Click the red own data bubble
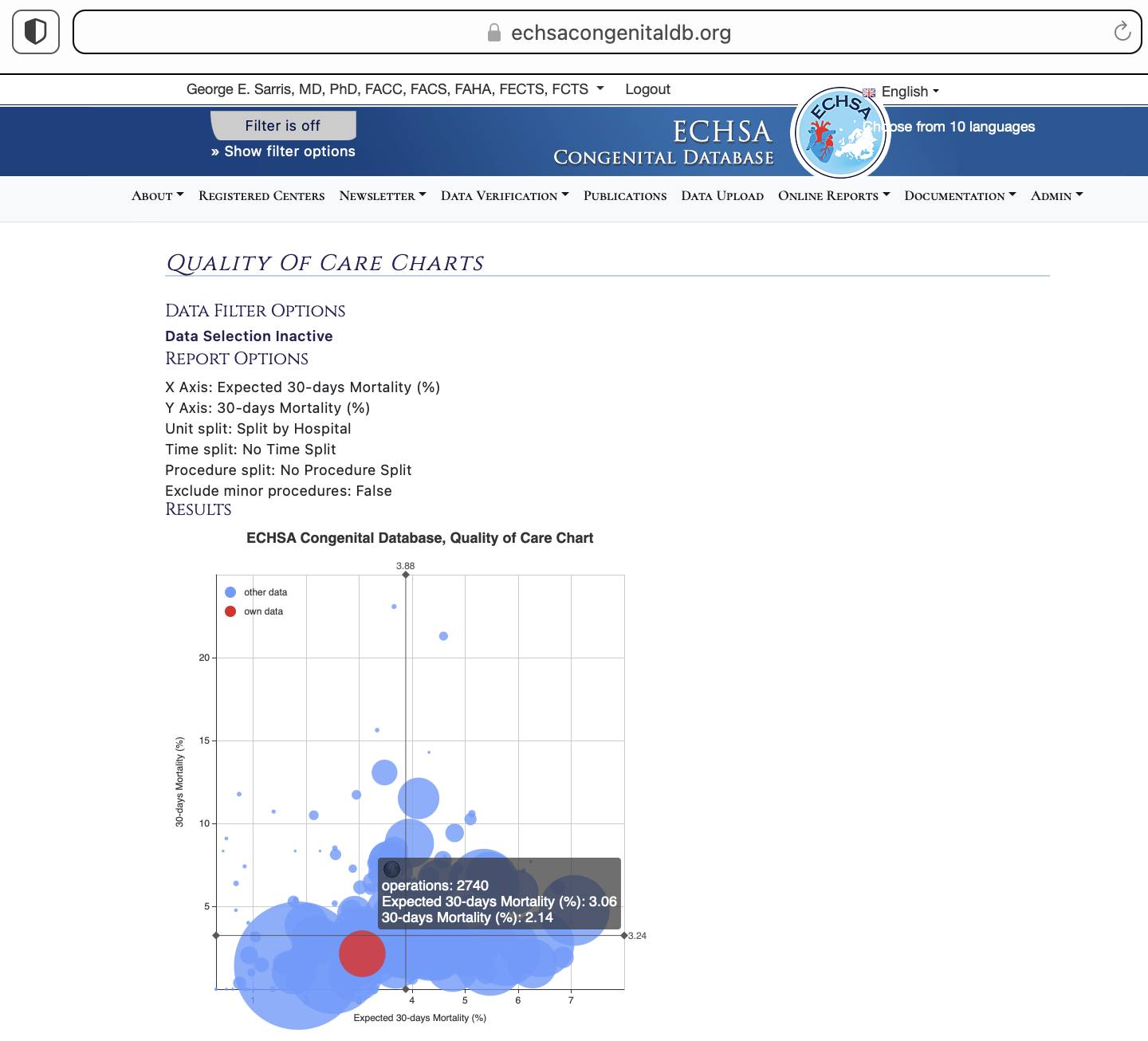The height and width of the screenshot is (1041, 1148). click(362, 953)
